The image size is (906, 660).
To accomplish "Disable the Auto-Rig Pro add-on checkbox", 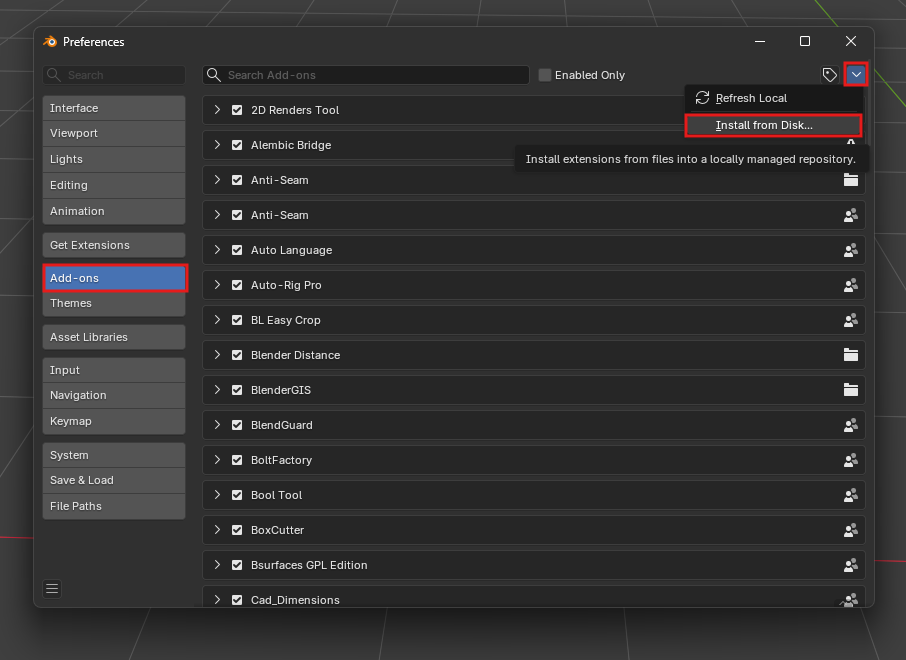I will click(x=237, y=285).
